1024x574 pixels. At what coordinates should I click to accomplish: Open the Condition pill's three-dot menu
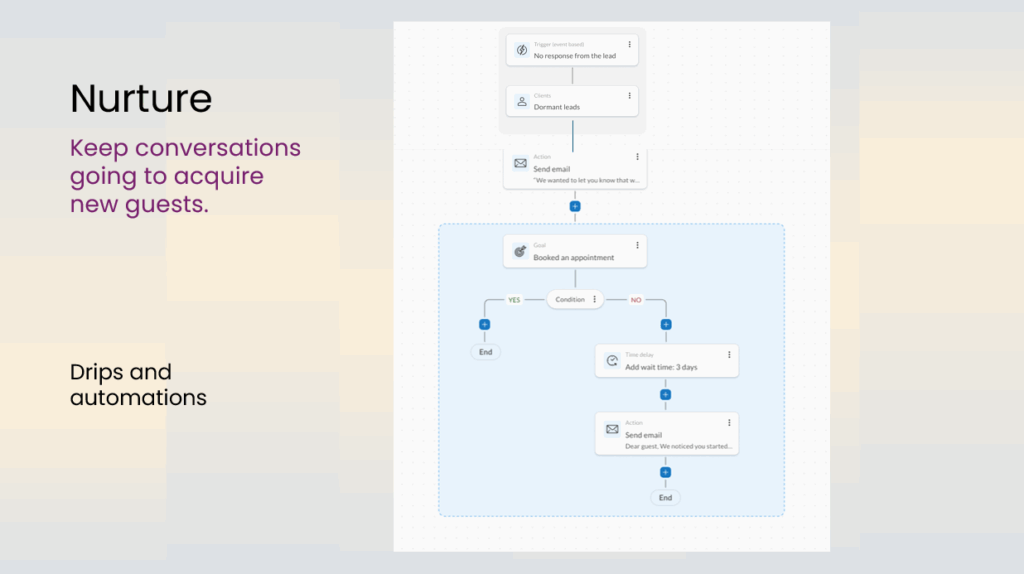coord(595,299)
